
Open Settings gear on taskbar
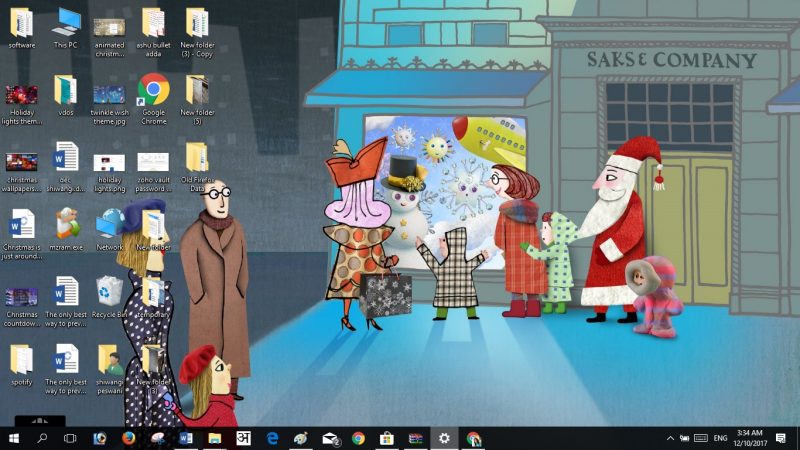(444, 438)
